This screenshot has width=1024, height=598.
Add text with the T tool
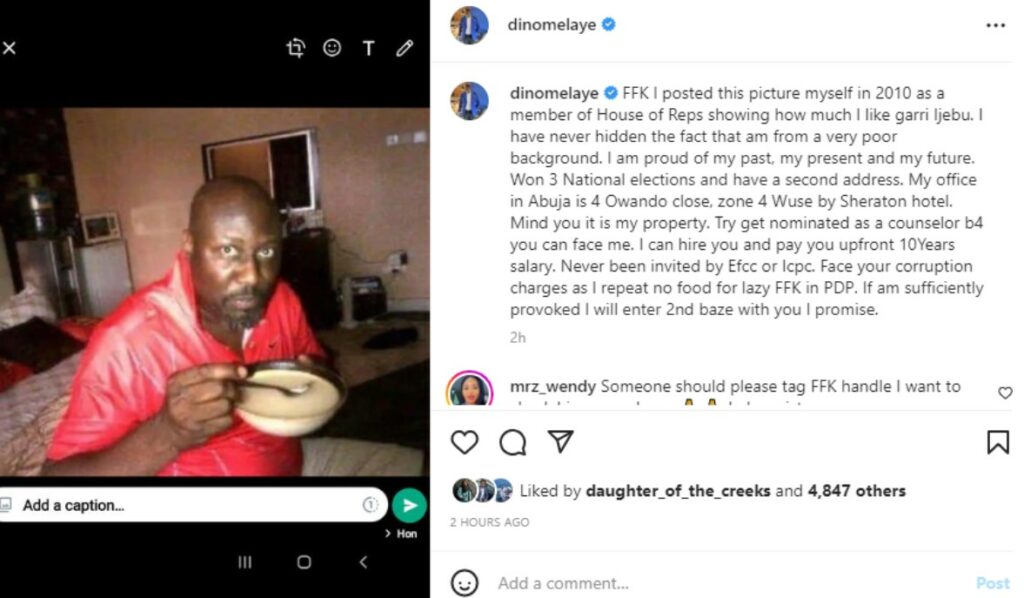[x=369, y=48]
